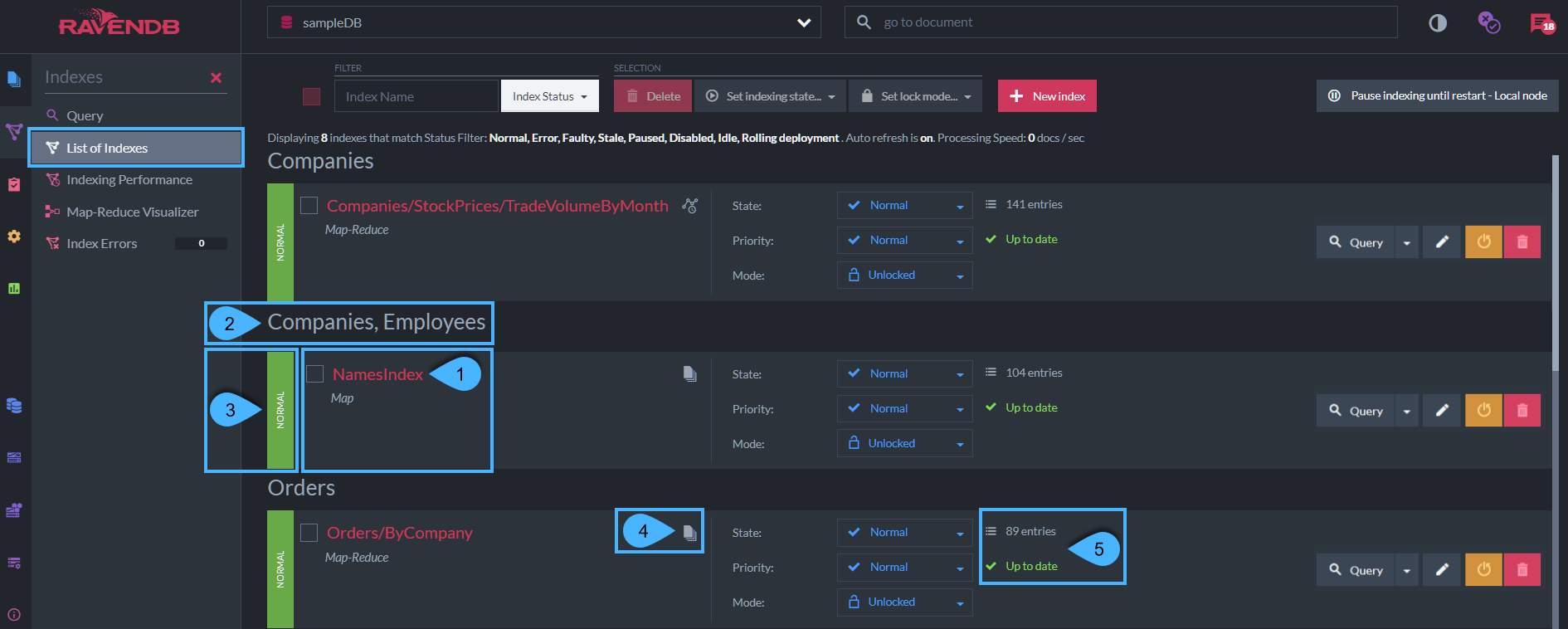This screenshot has height=629, width=1568.
Task: Edit the NamesIndex with pencil button
Action: [x=1442, y=411]
